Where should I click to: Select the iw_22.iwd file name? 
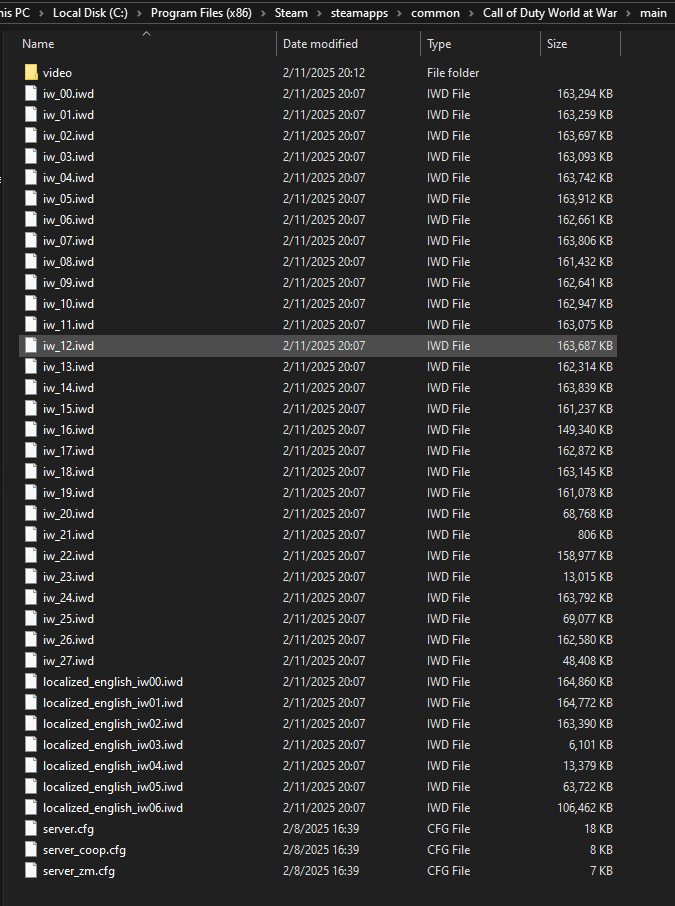(x=68, y=555)
